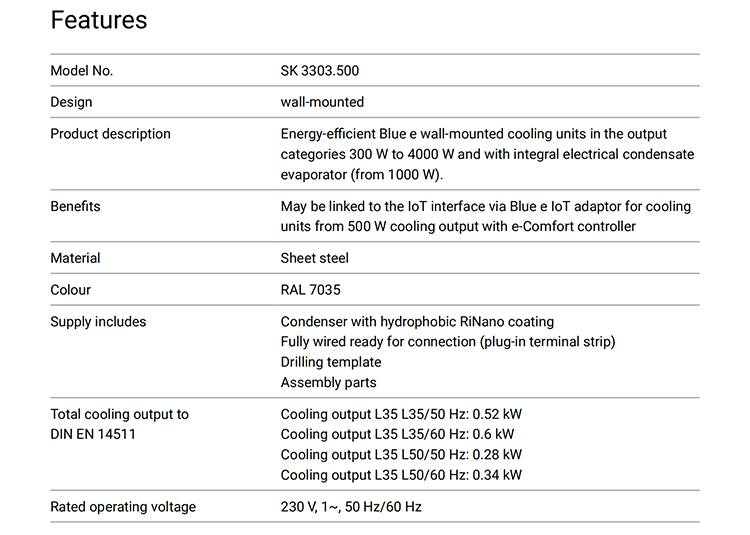Select the Assembly parts entry
Image resolution: width=750 pixels, height=535 pixels.
point(329,383)
